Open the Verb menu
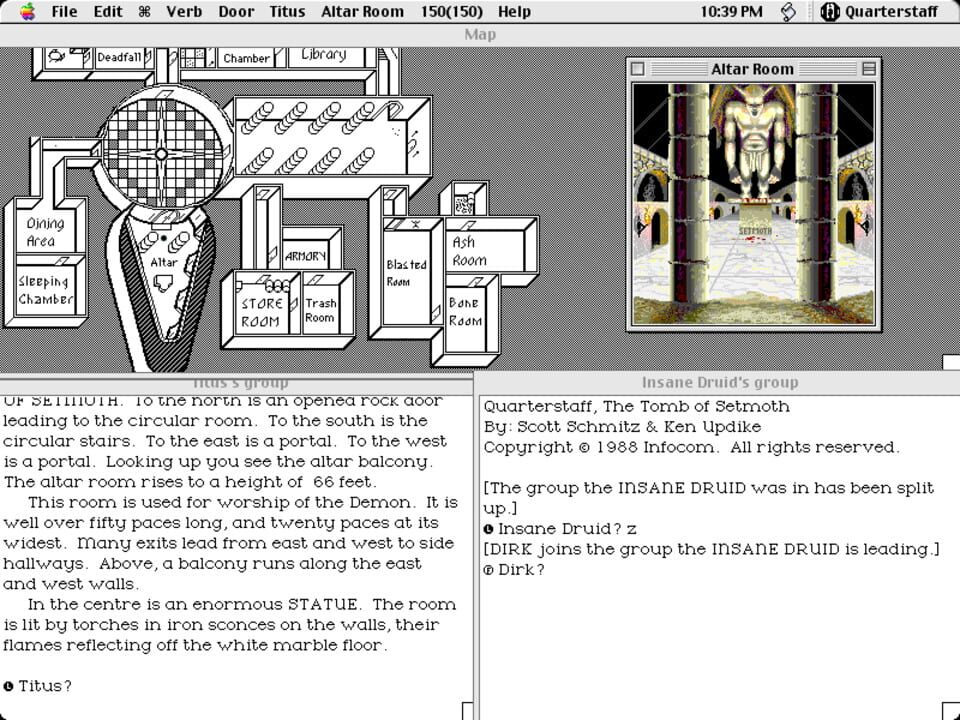This screenshot has width=960, height=720. [x=183, y=11]
